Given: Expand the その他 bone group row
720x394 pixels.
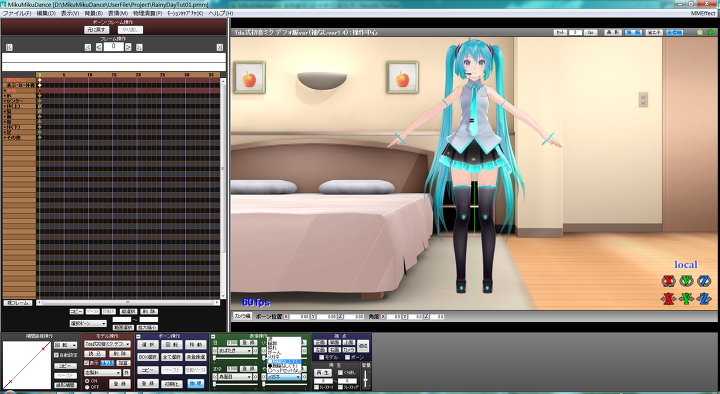Looking at the screenshot, I should coord(5,137).
